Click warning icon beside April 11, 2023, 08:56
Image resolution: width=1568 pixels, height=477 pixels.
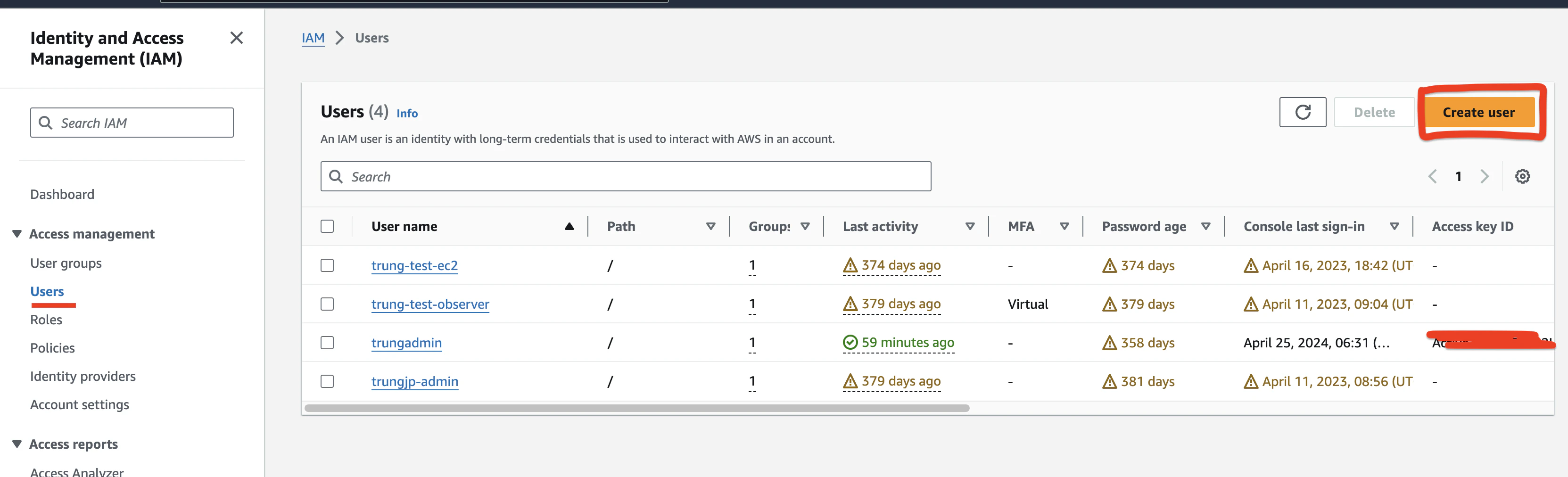(x=1251, y=381)
